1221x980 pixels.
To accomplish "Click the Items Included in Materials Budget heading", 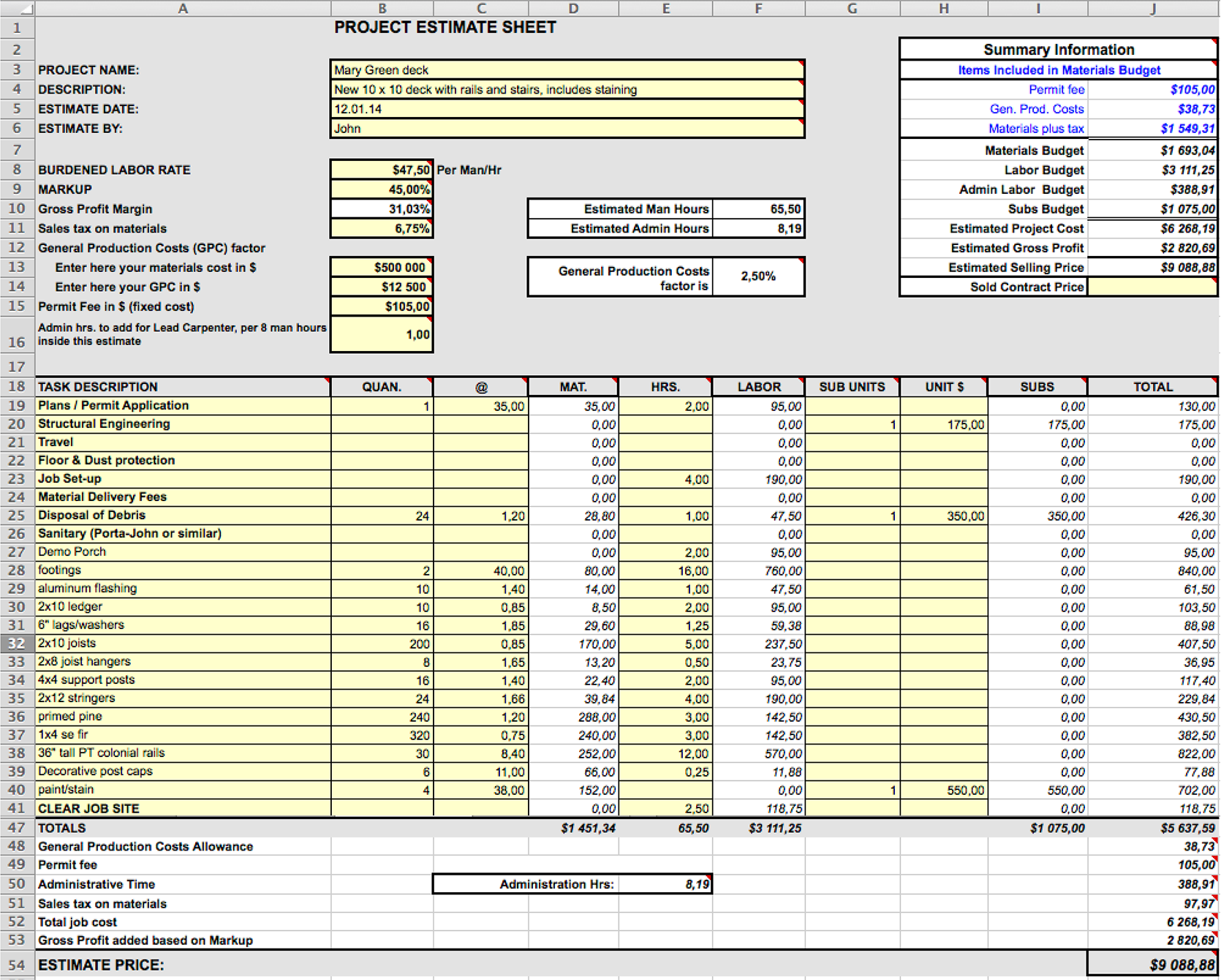I will (1059, 70).
